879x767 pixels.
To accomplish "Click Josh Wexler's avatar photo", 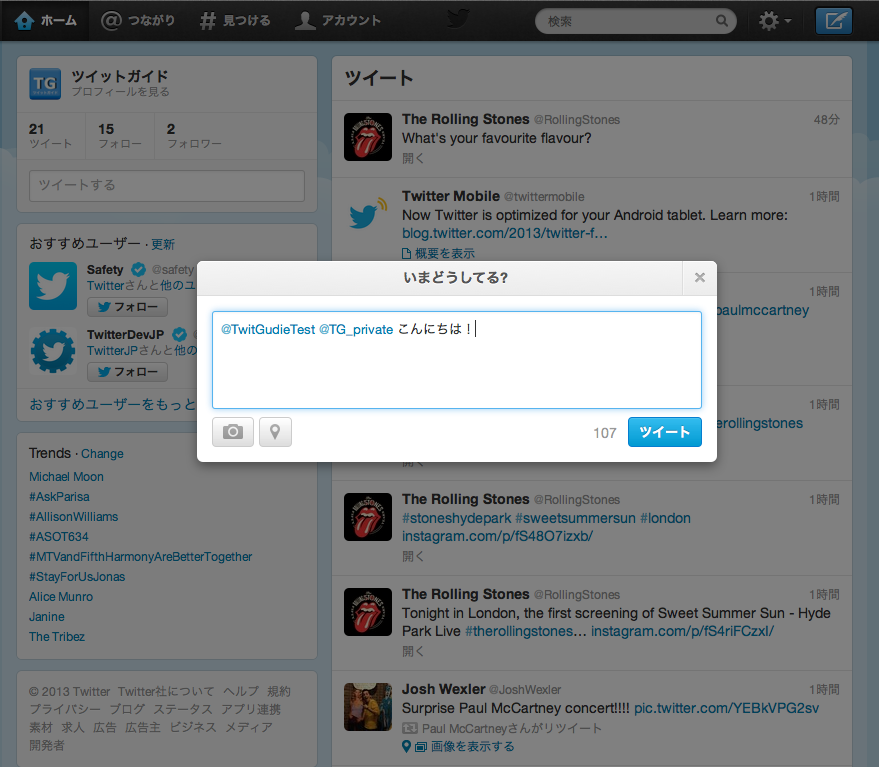I will pyautogui.click(x=368, y=707).
